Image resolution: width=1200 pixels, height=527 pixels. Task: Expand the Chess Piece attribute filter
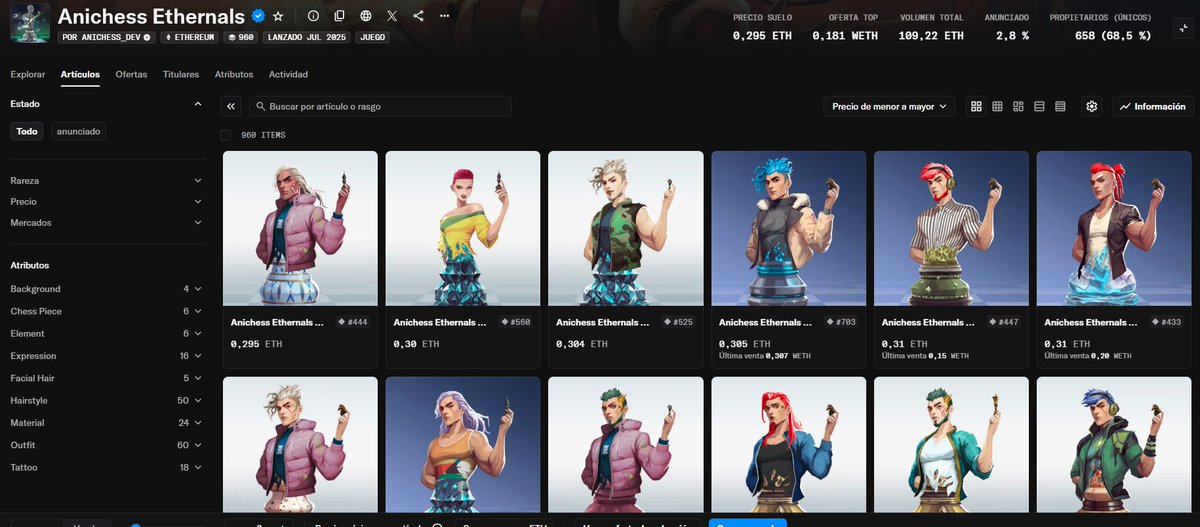(106, 311)
